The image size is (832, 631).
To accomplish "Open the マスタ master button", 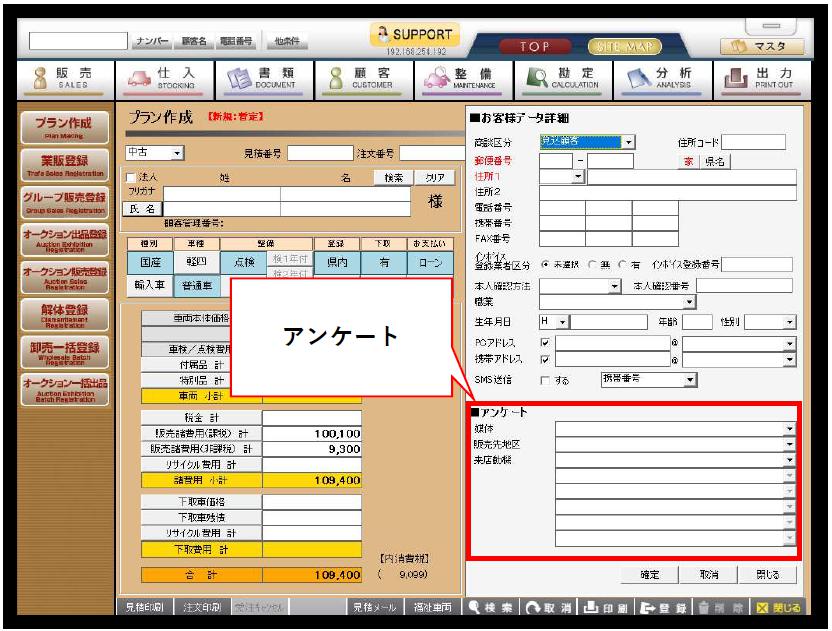I will tap(762, 47).
